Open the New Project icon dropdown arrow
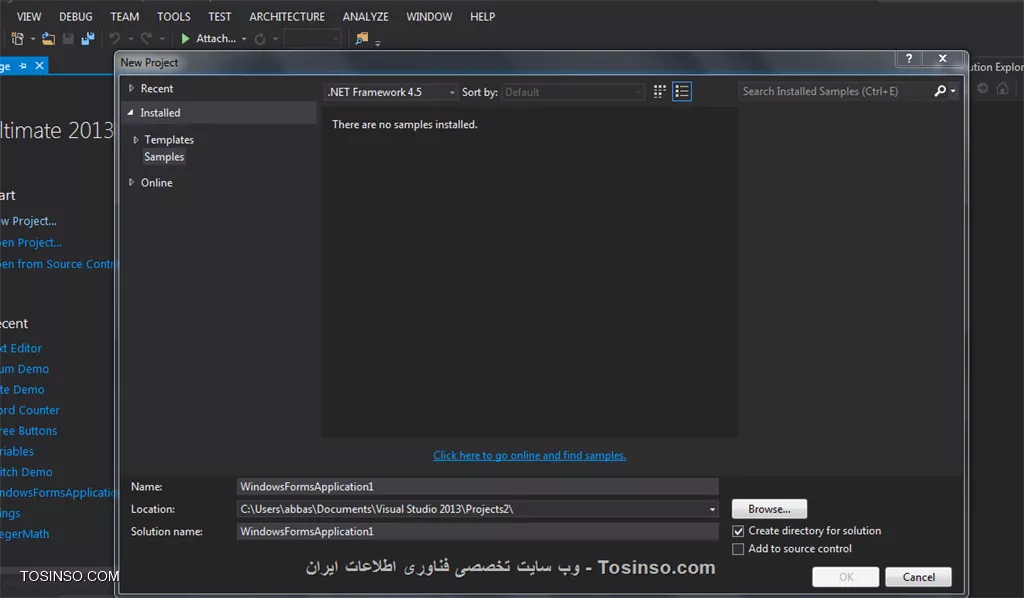The width and height of the screenshot is (1024, 598). (x=33, y=39)
